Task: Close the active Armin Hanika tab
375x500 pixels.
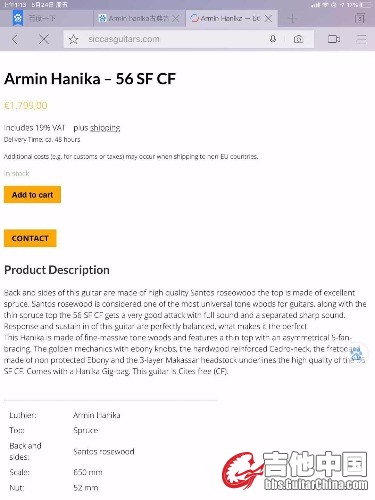Action: click(x=268, y=18)
